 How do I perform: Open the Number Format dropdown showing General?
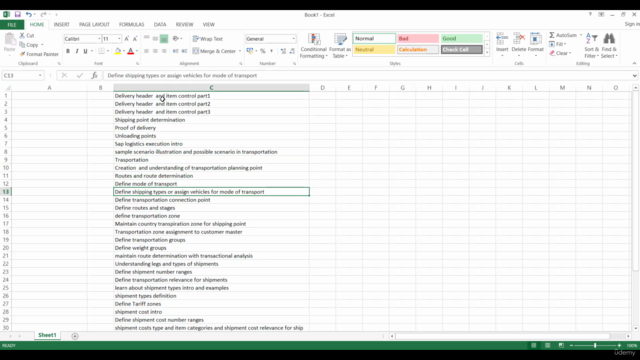[x=293, y=39]
